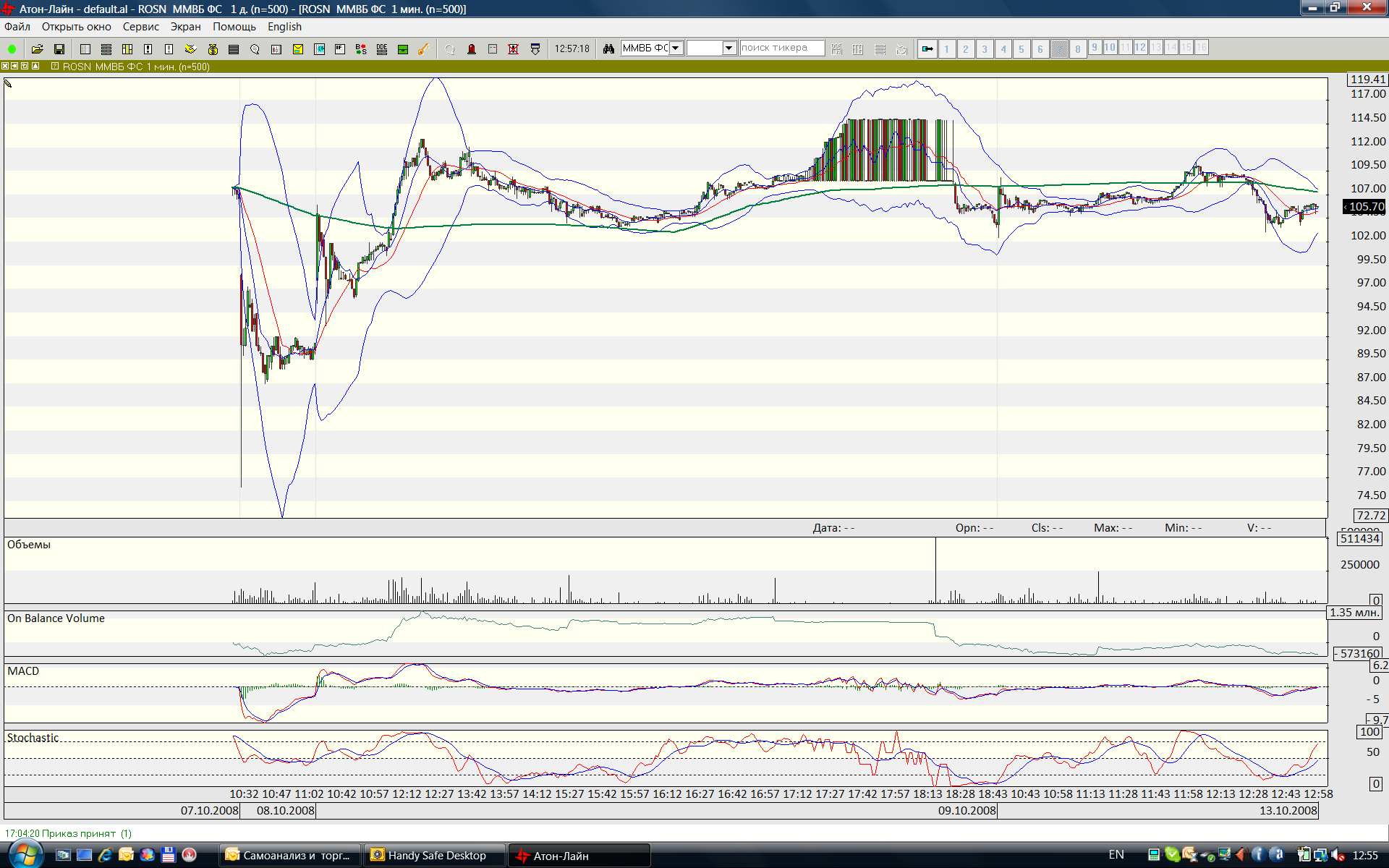Image resolution: width=1389 pixels, height=868 pixels.
Task: Switch to screen 1 button
Action: (x=947, y=48)
